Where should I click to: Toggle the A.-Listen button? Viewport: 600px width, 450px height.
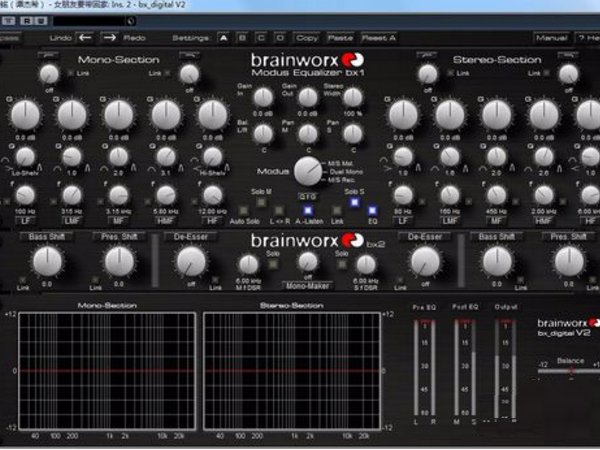tap(308, 210)
